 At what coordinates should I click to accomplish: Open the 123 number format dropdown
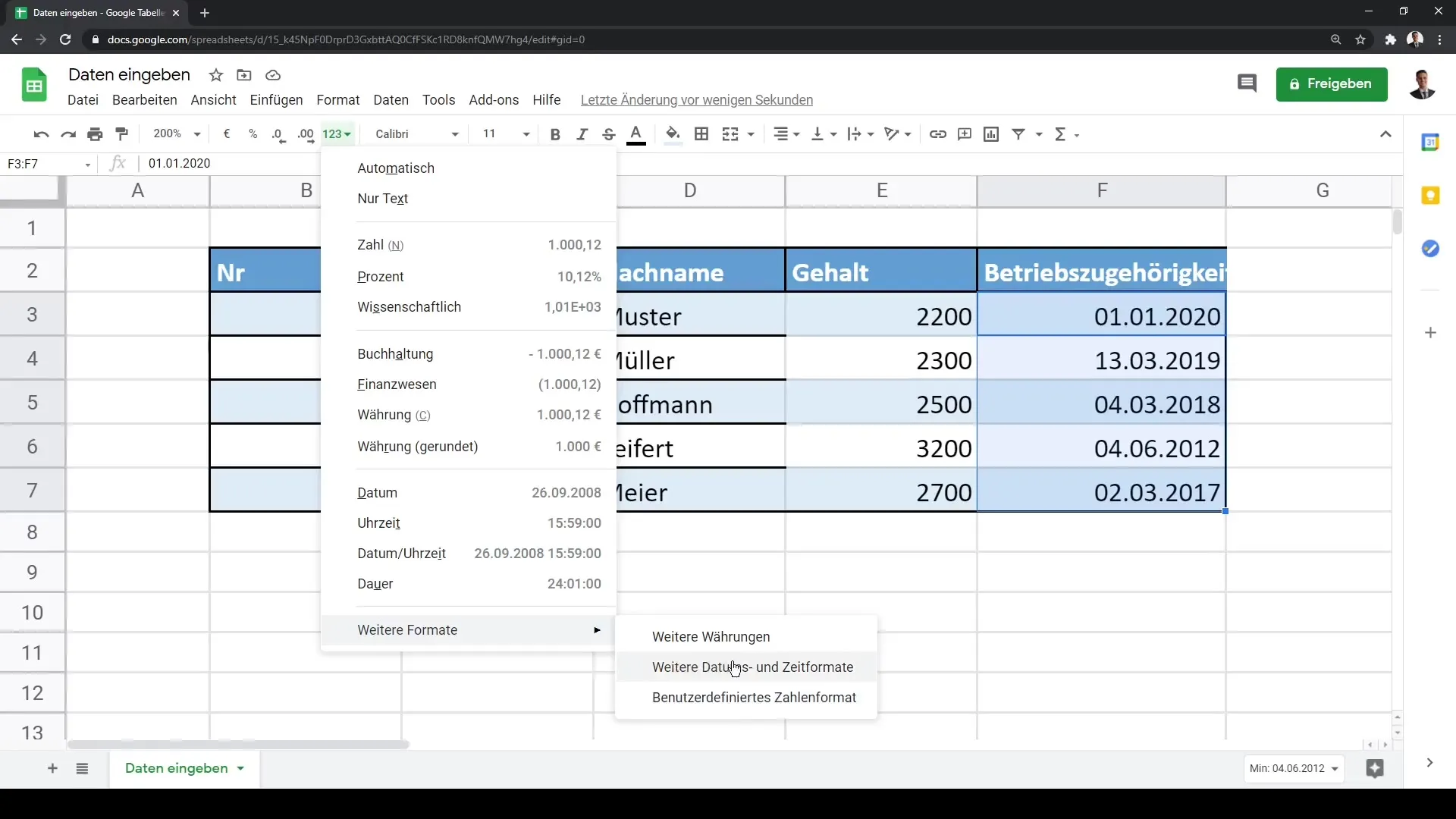[337, 134]
